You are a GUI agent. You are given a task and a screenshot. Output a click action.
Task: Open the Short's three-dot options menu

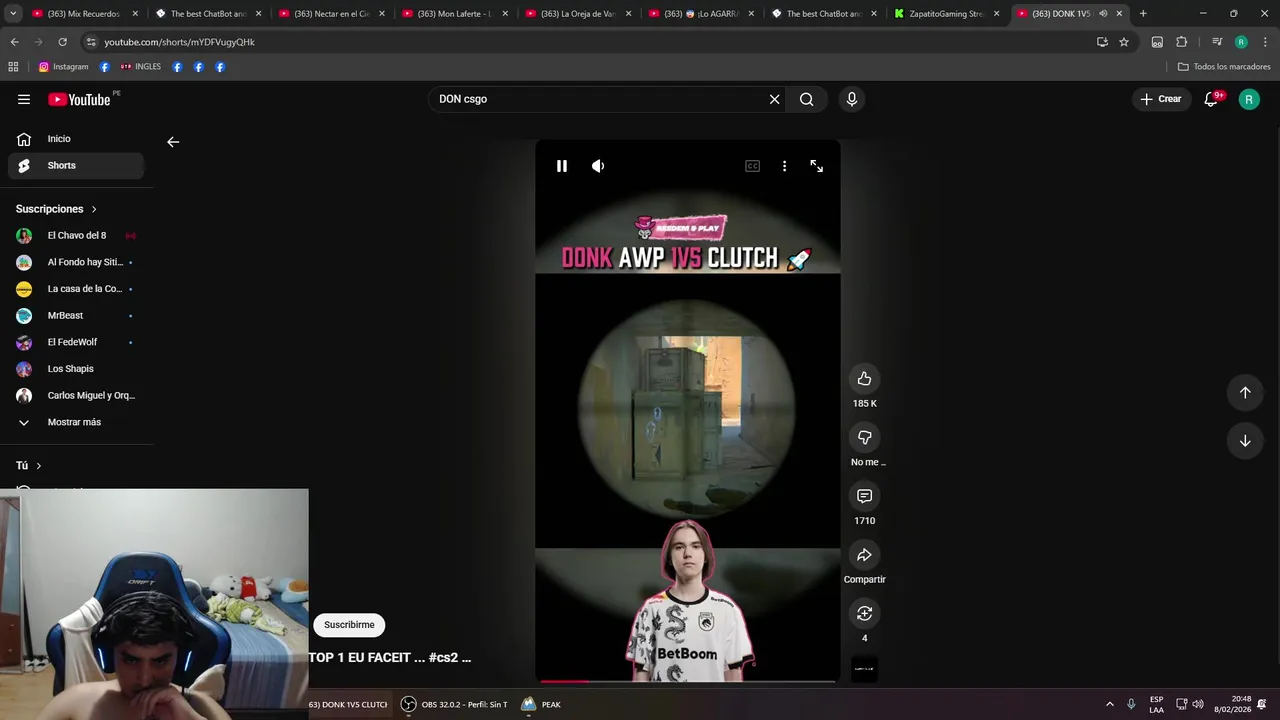coord(784,166)
